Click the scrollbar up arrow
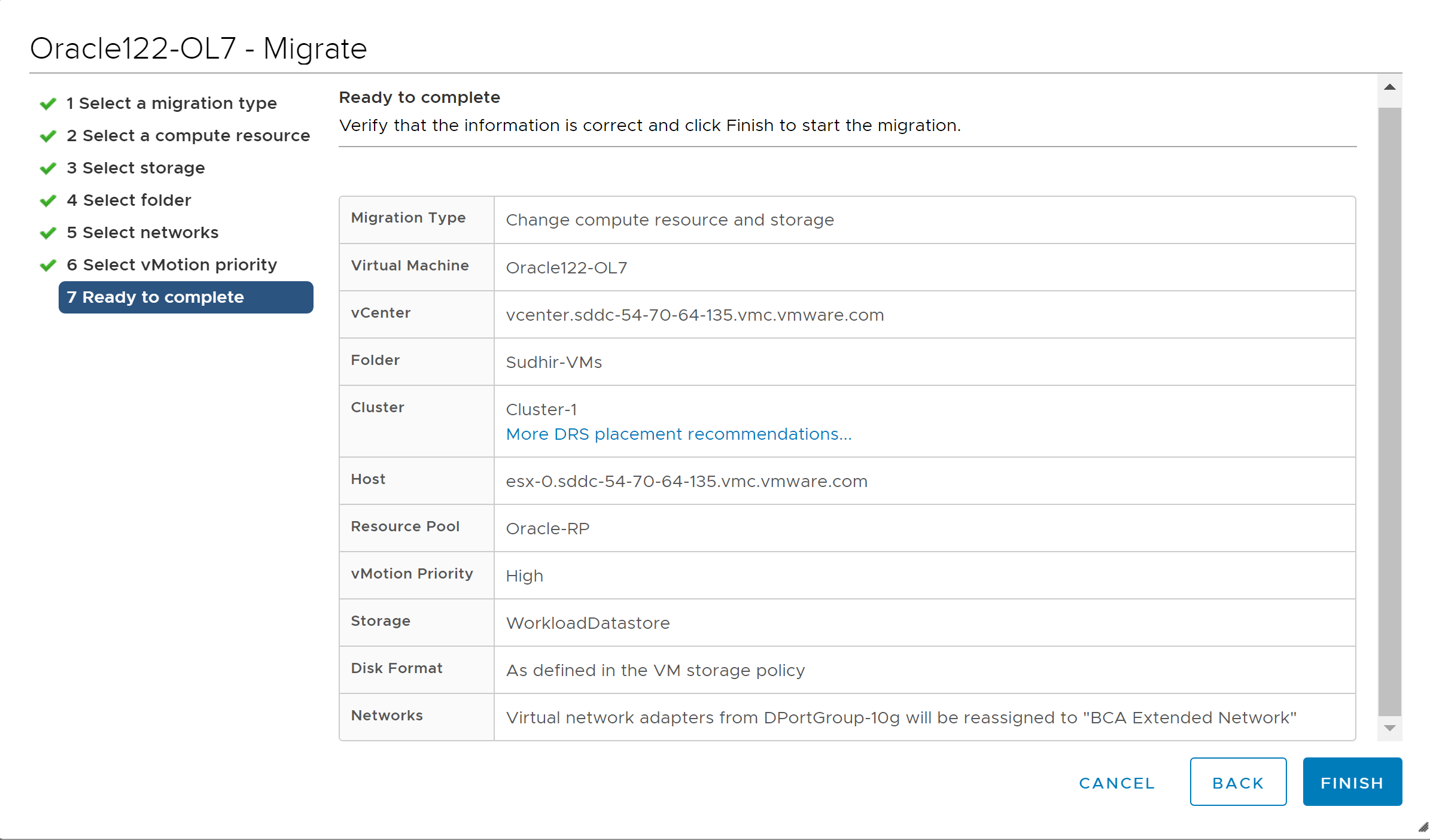The image size is (1430, 840). [x=1389, y=87]
